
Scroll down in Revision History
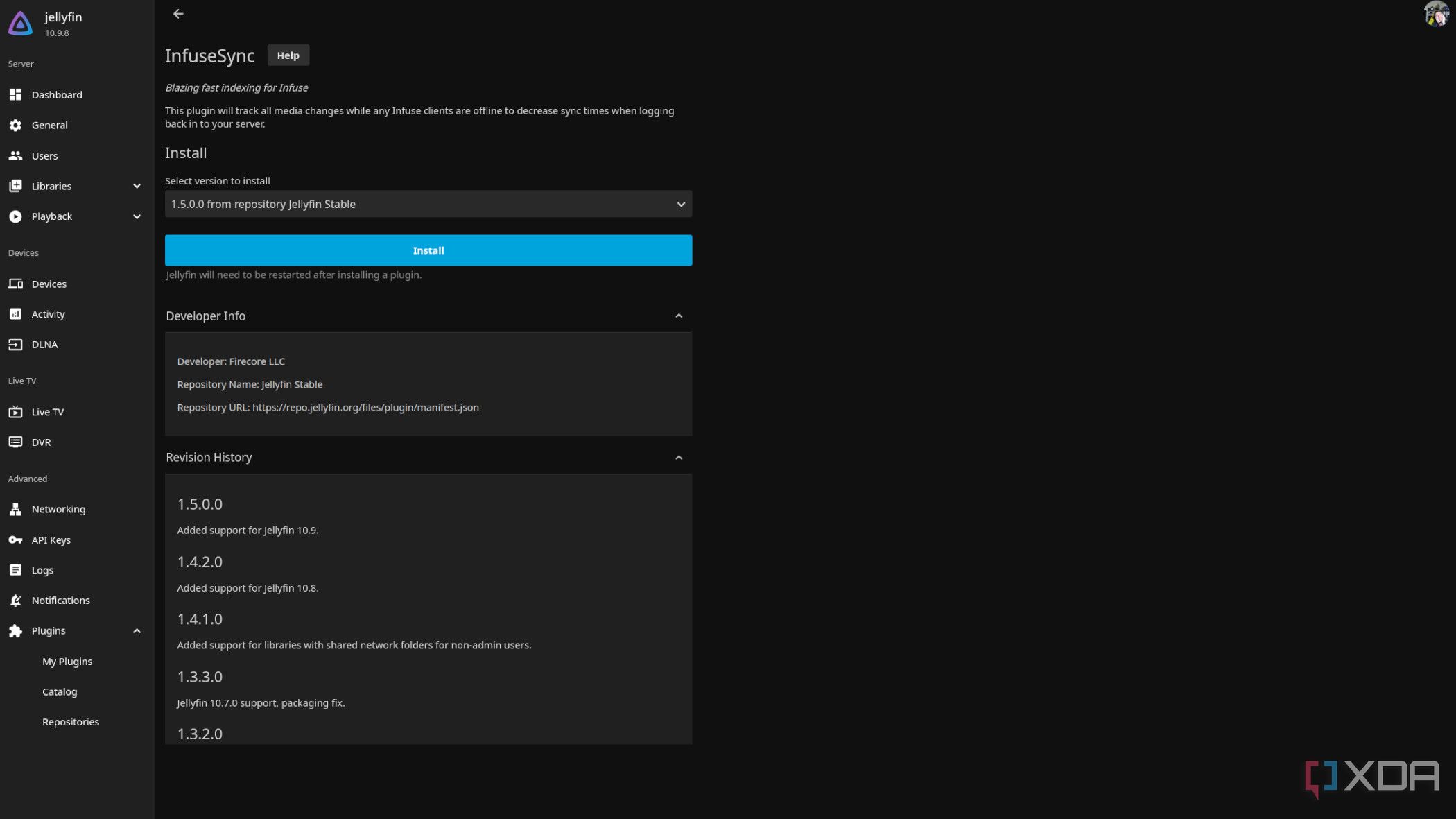point(428,620)
